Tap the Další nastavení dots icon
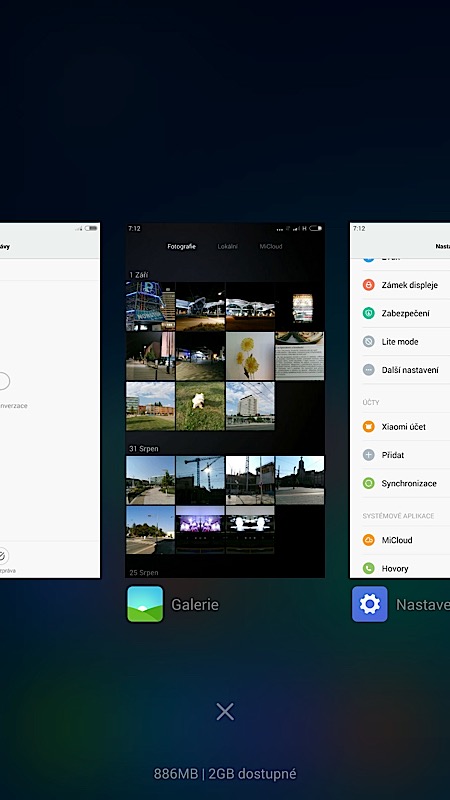The height and width of the screenshot is (800, 450). pyautogui.click(x=368, y=370)
